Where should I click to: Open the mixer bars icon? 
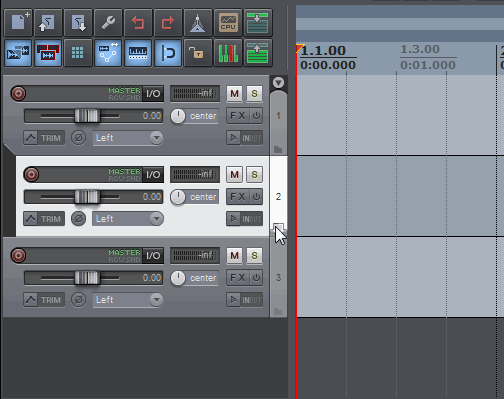(x=228, y=53)
